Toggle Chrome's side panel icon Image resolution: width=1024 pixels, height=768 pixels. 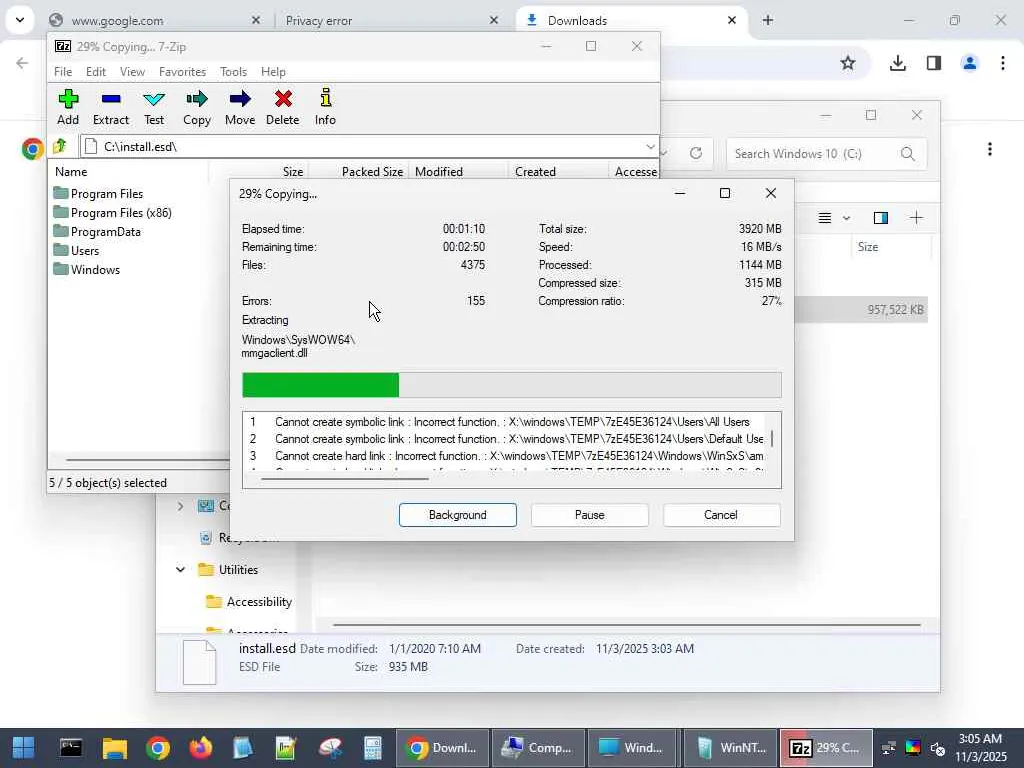[934, 63]
